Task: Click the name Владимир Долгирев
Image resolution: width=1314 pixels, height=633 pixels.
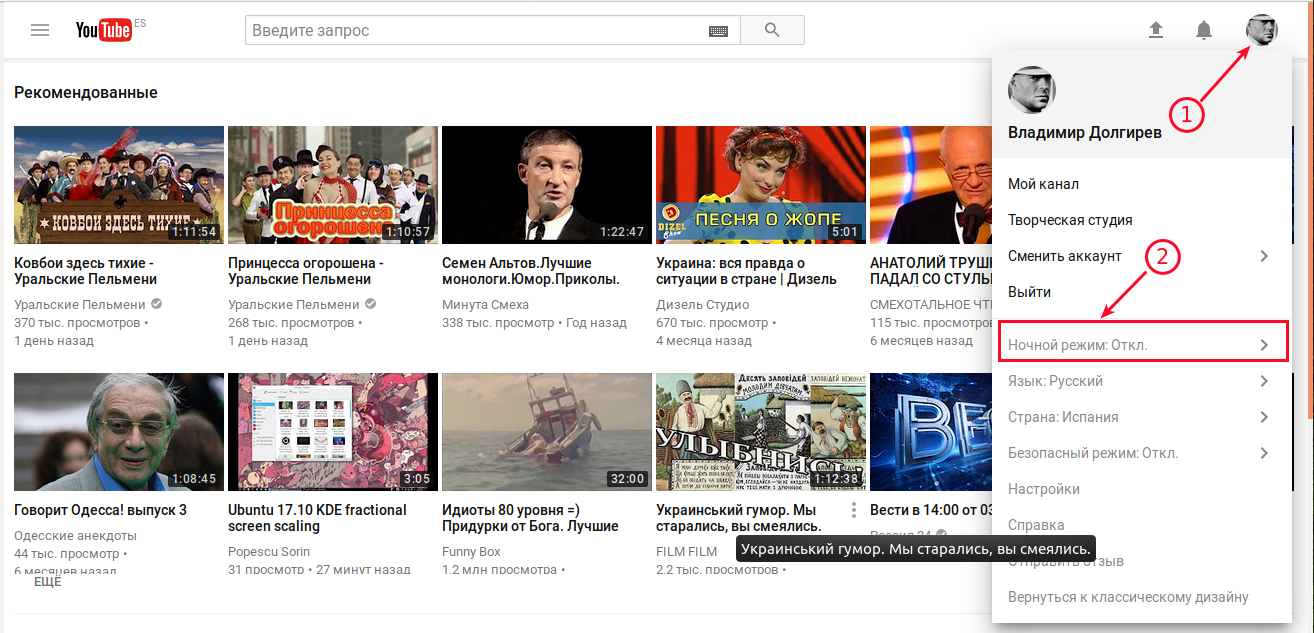Action: pos(1085,133)
